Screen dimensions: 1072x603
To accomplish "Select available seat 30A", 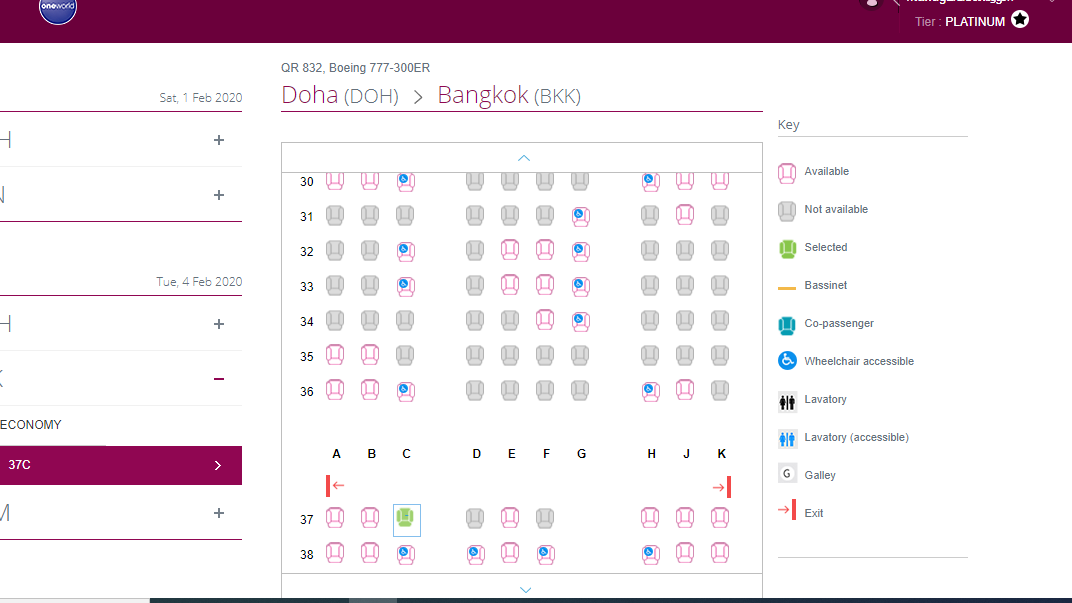I will point(335,181).
